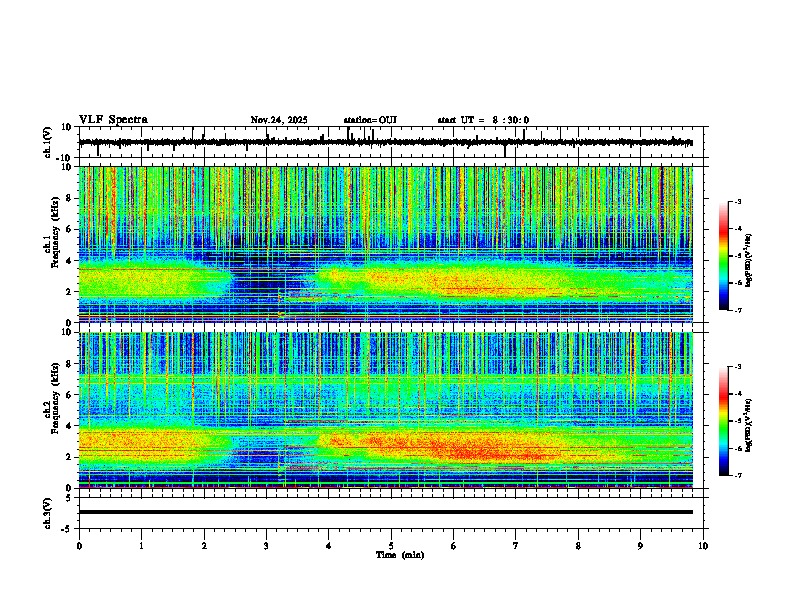Image resolution: width=792 pixels, height=612 pixels.
Task: Click time axis tick label '3'
Action: [x=266, y=546]
